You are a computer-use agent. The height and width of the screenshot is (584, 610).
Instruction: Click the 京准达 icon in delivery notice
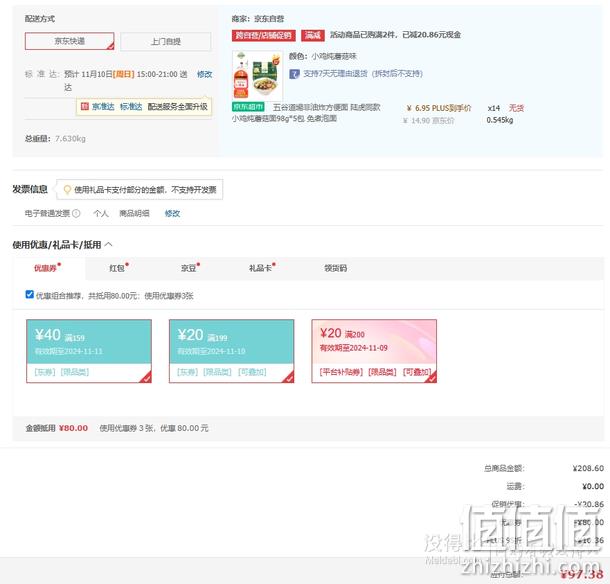(x=85, y=106)
